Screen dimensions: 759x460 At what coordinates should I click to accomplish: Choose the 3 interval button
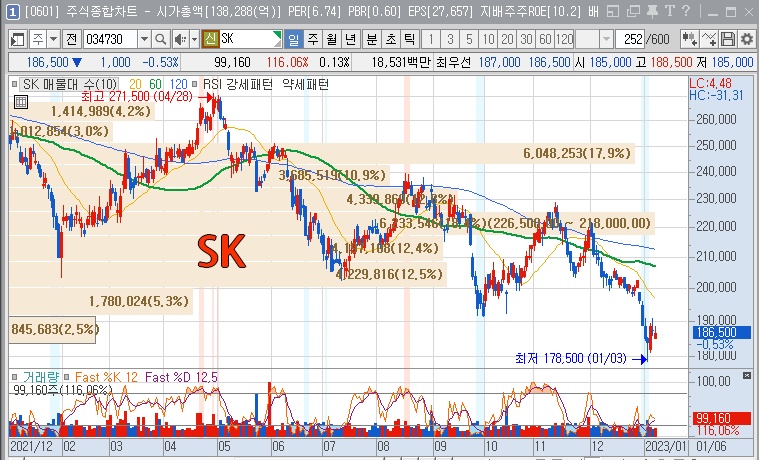point(450,39)
